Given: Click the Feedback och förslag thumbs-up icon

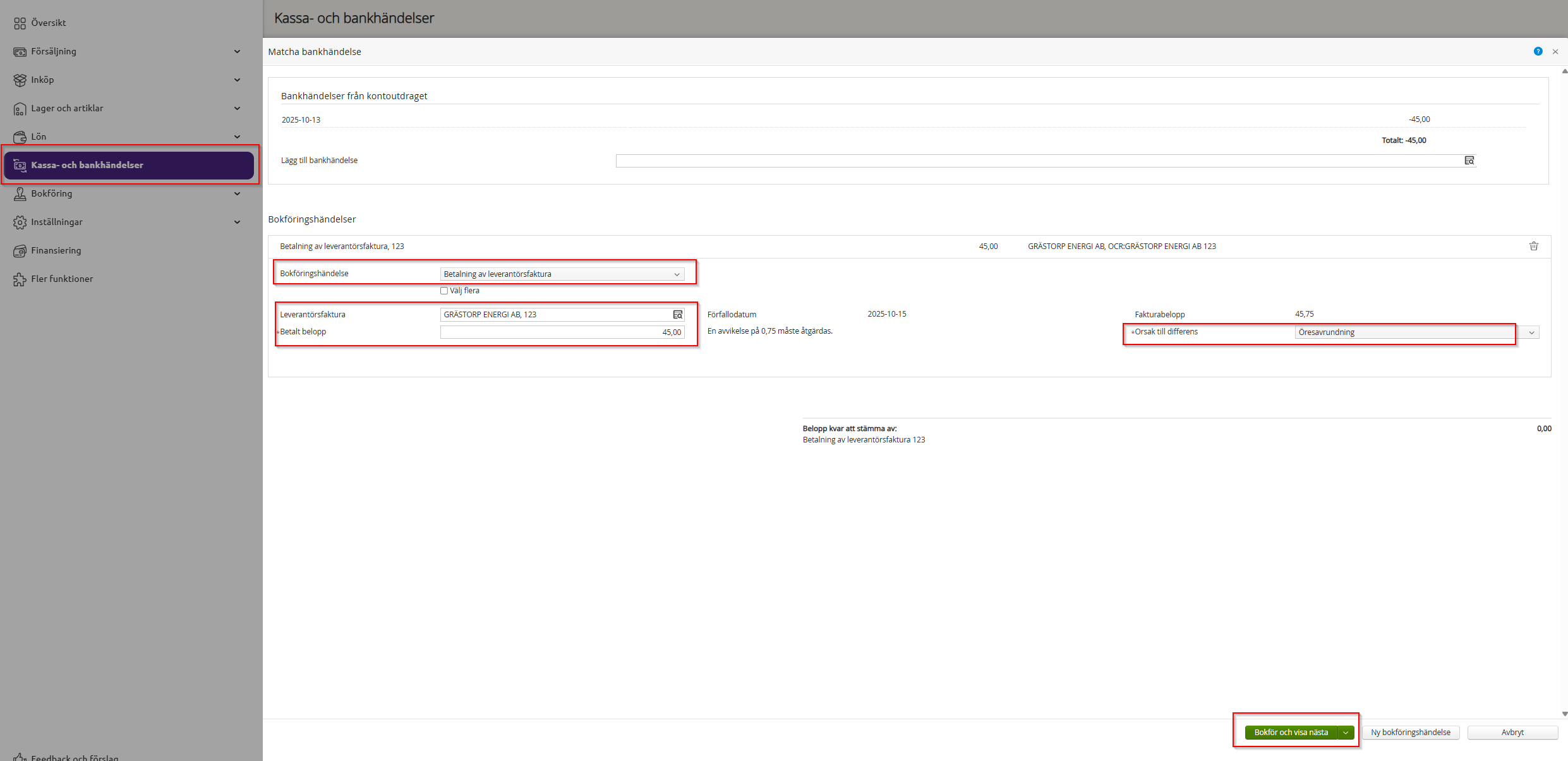Looking at the screenshot, I should tap(20, 757).
